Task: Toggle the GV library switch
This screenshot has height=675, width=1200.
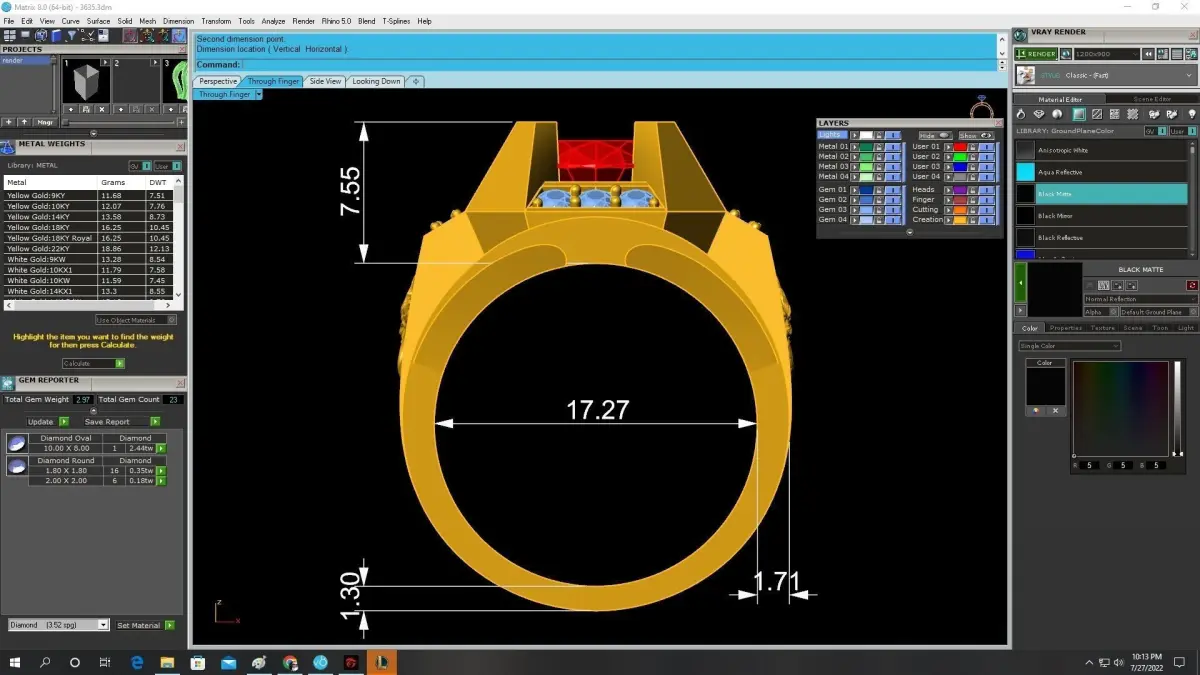Action: 1156,131
